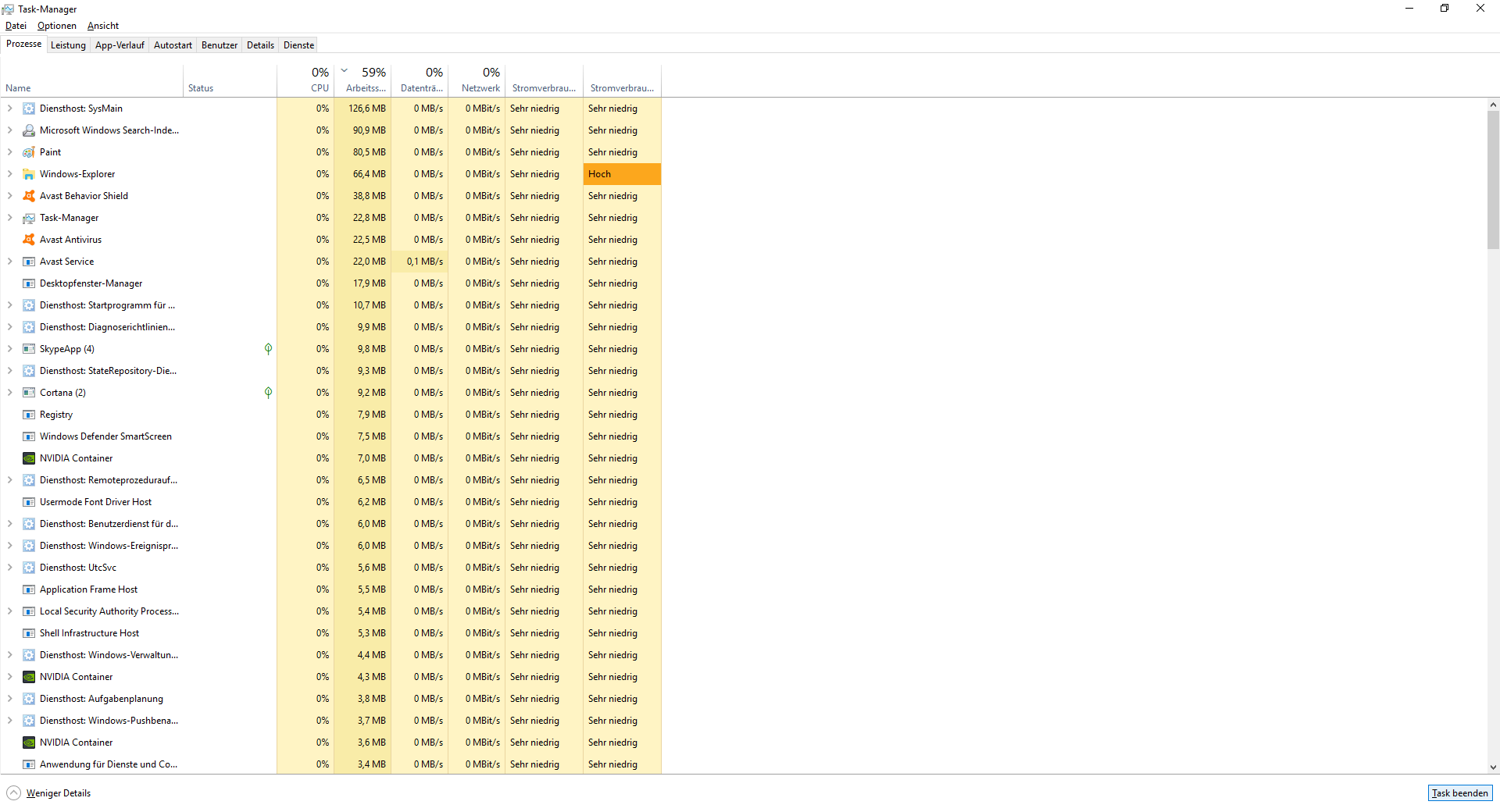This screenshot has height=812, width=1500.
Task: Click the Diensthost: SysMain gear icon
Action: [x=29, y=109]
